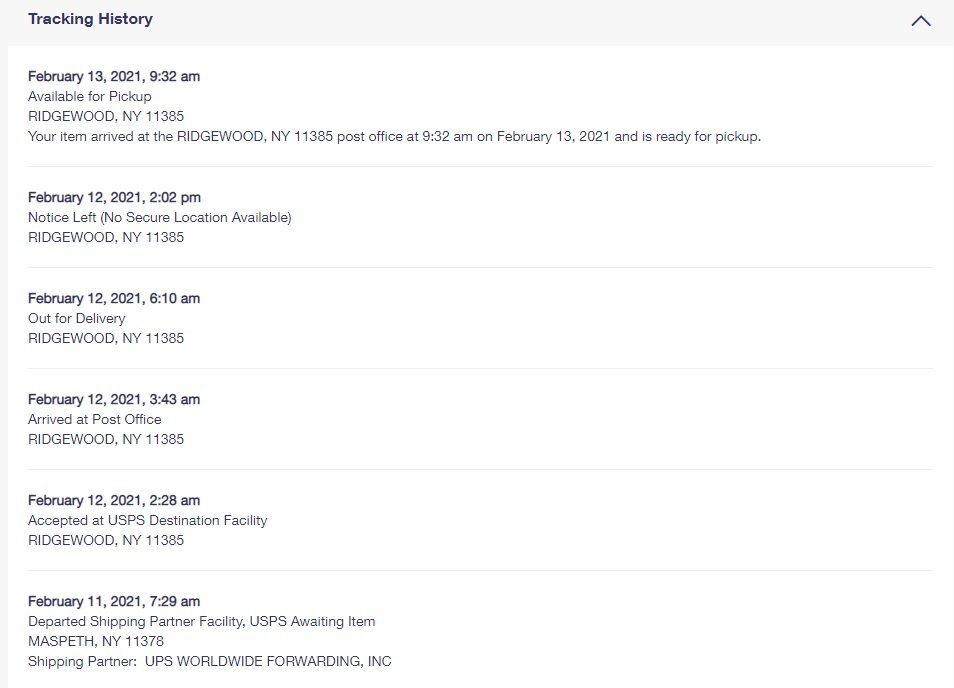Viewport: 954px width, 688px height.
Task: Click the ready for pickup description sentence
Action: click(x=395, y=136)
